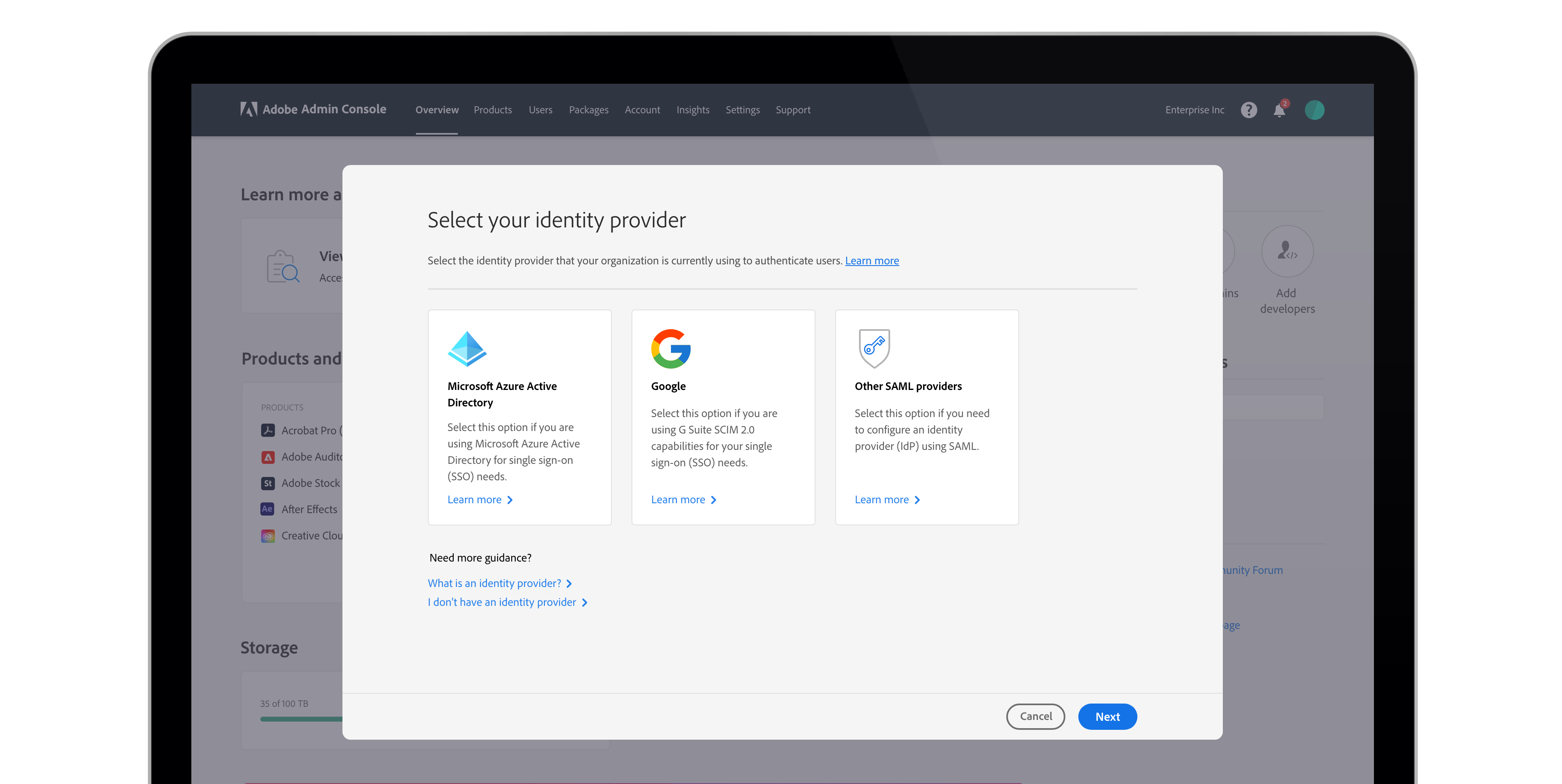
Task: Open the Account tab
Action: [642, 110]
